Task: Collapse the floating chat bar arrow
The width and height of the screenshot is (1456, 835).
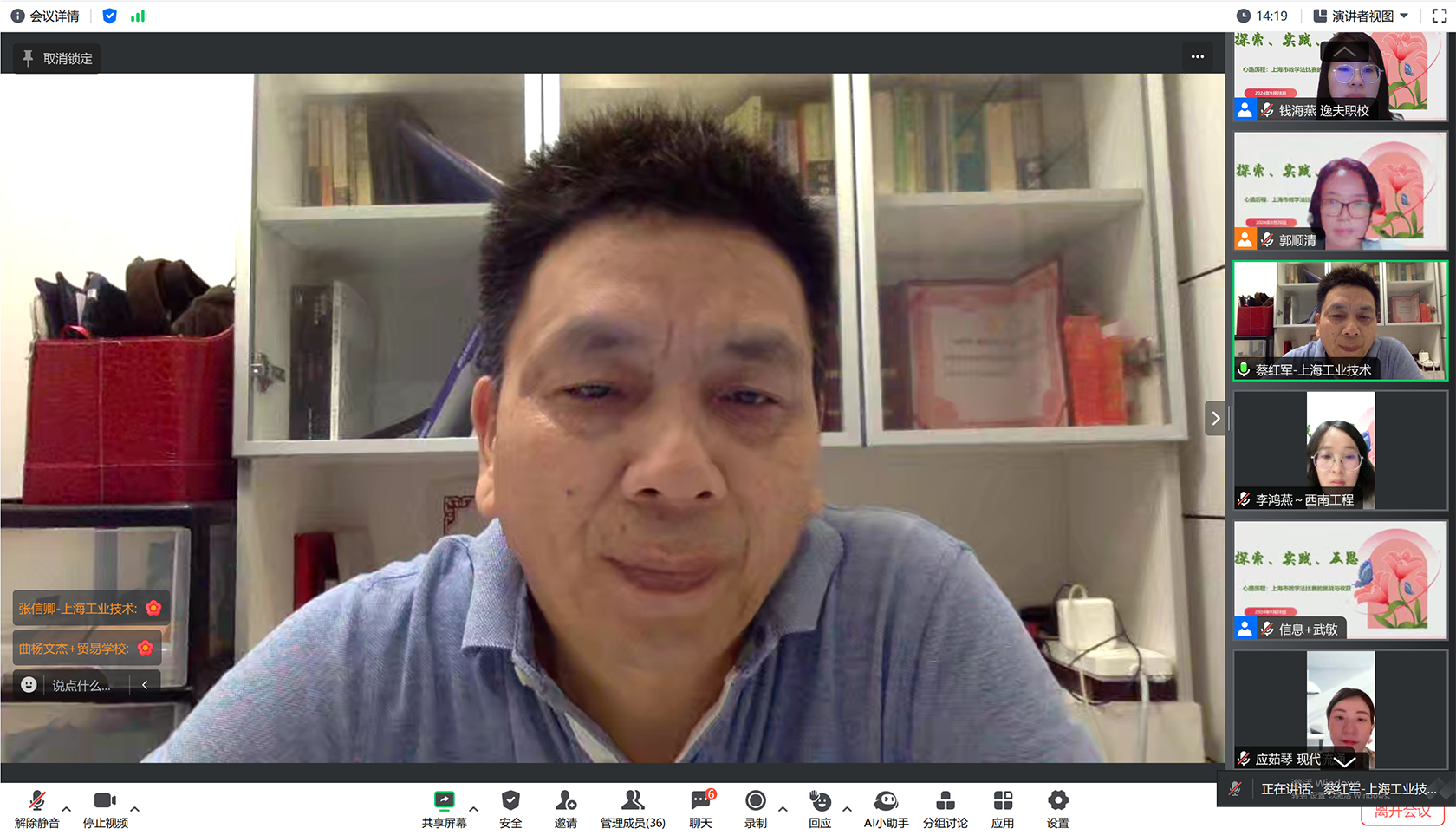Action: point(145,685)
